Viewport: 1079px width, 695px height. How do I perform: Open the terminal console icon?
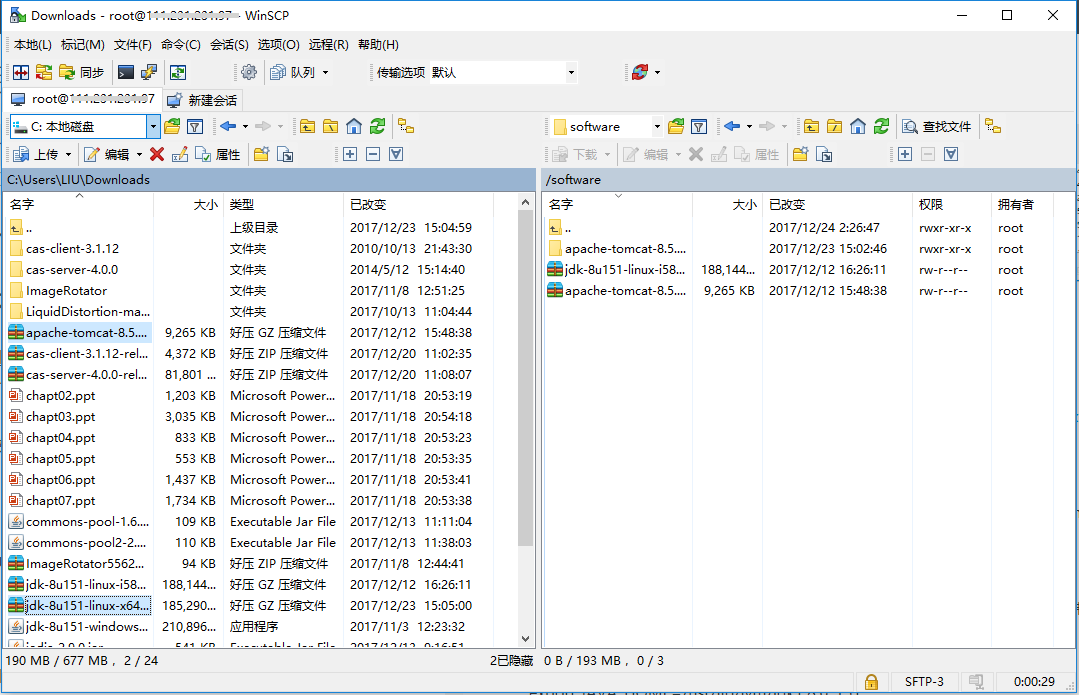[126, 72]
